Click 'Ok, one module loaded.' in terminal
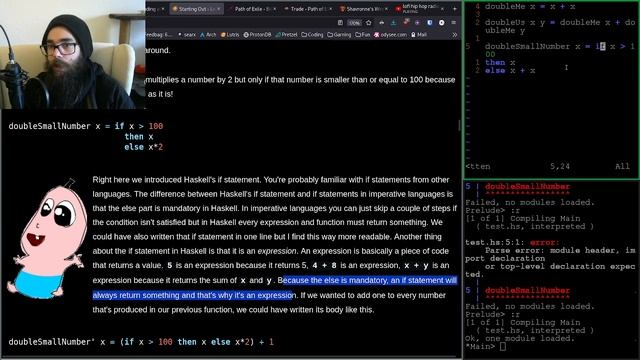Screen dimensions: 640x360 click(x=520, y=339)
